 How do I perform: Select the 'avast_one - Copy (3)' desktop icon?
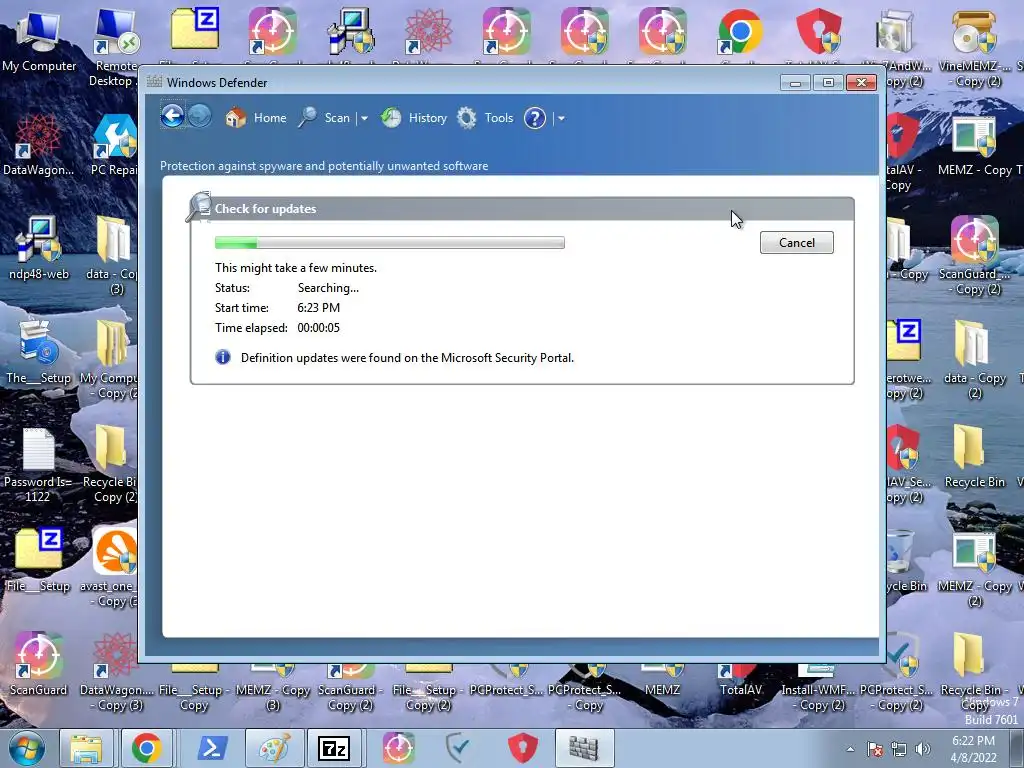114,568
